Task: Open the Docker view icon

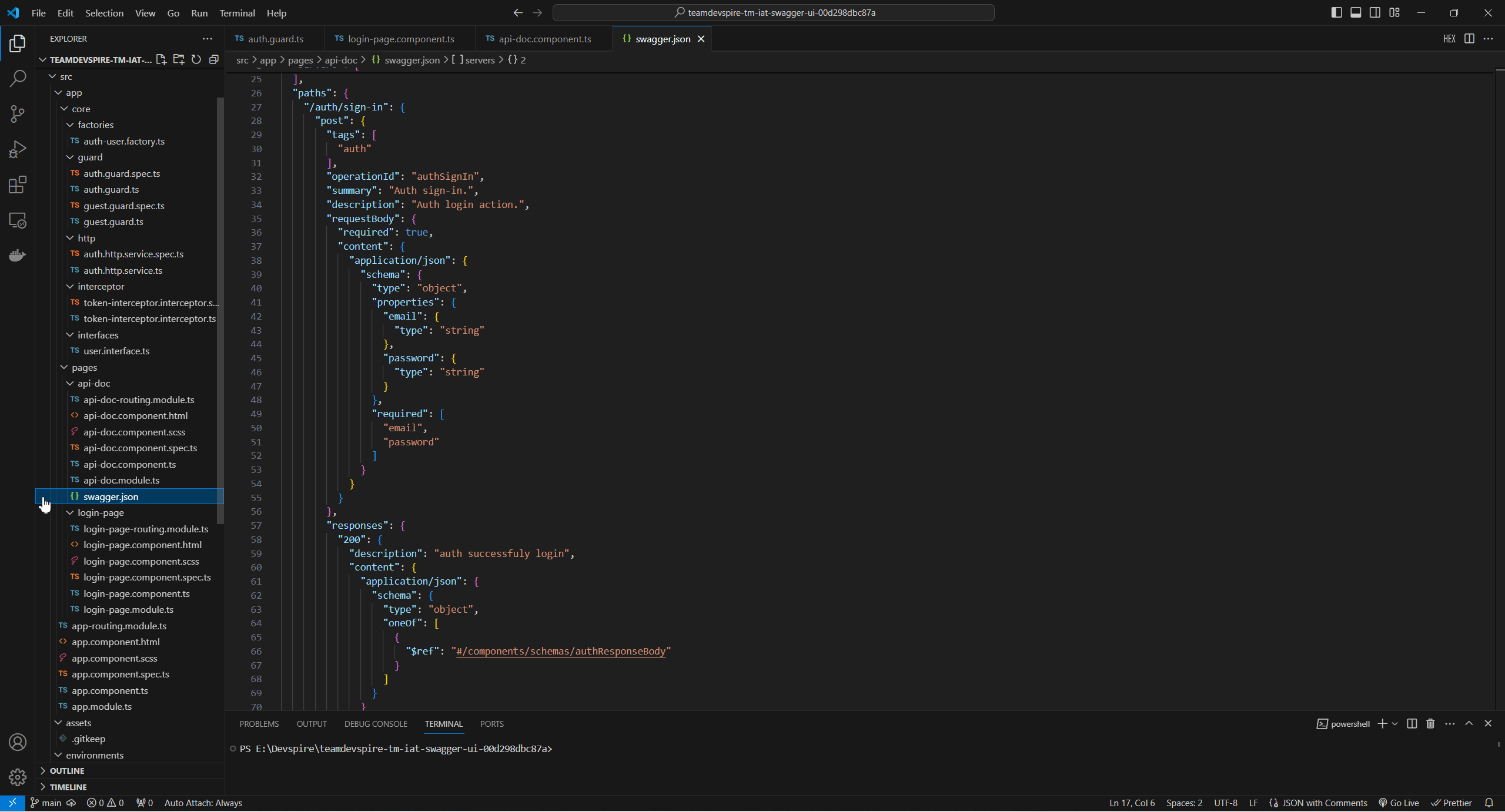Action: pyautogui.click(x=18, y=255)
